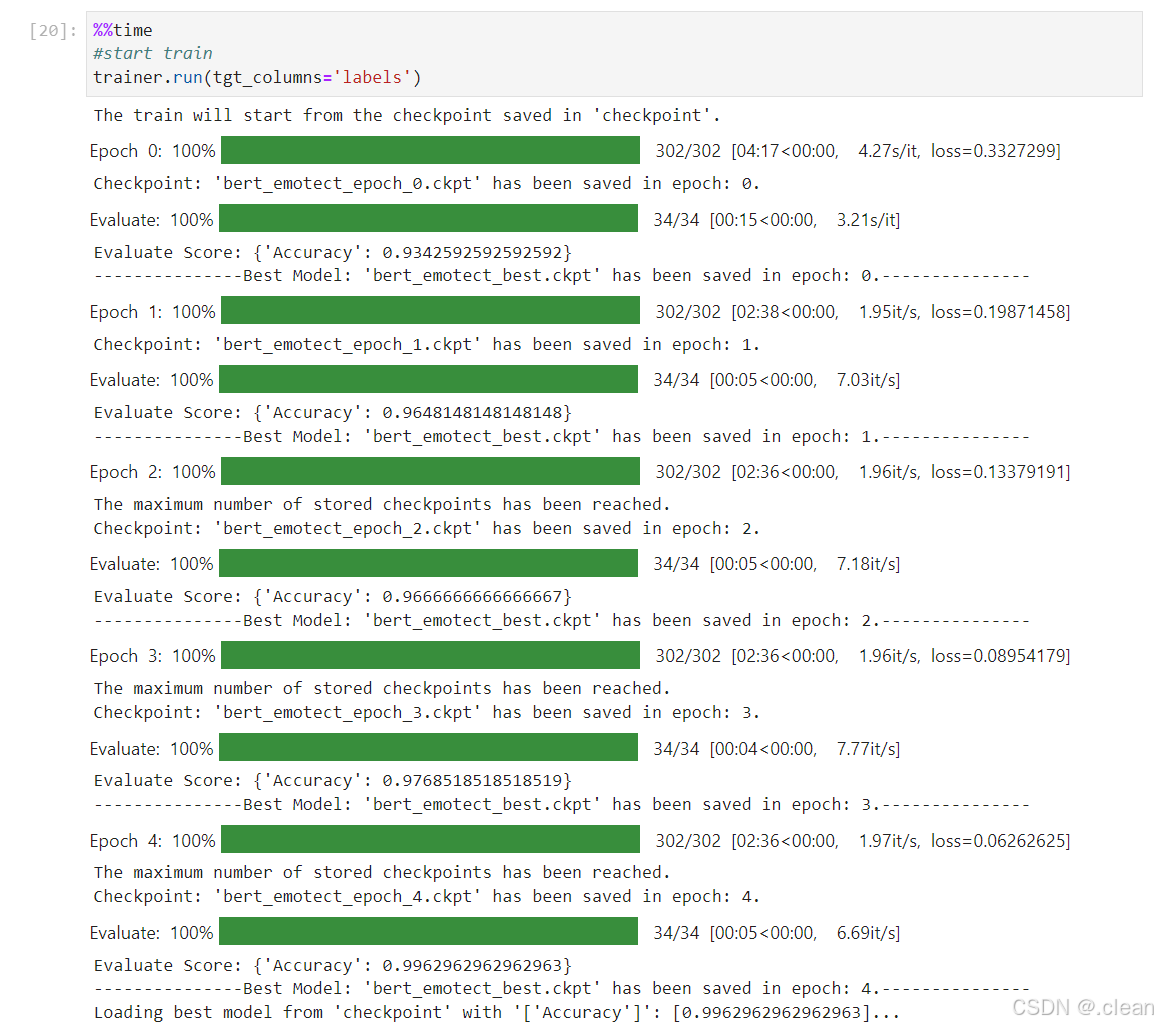This screenshot has height=1027, width=1158.
Task: Click the Epoch 0 training progress bar
Action: click(431, 151)
